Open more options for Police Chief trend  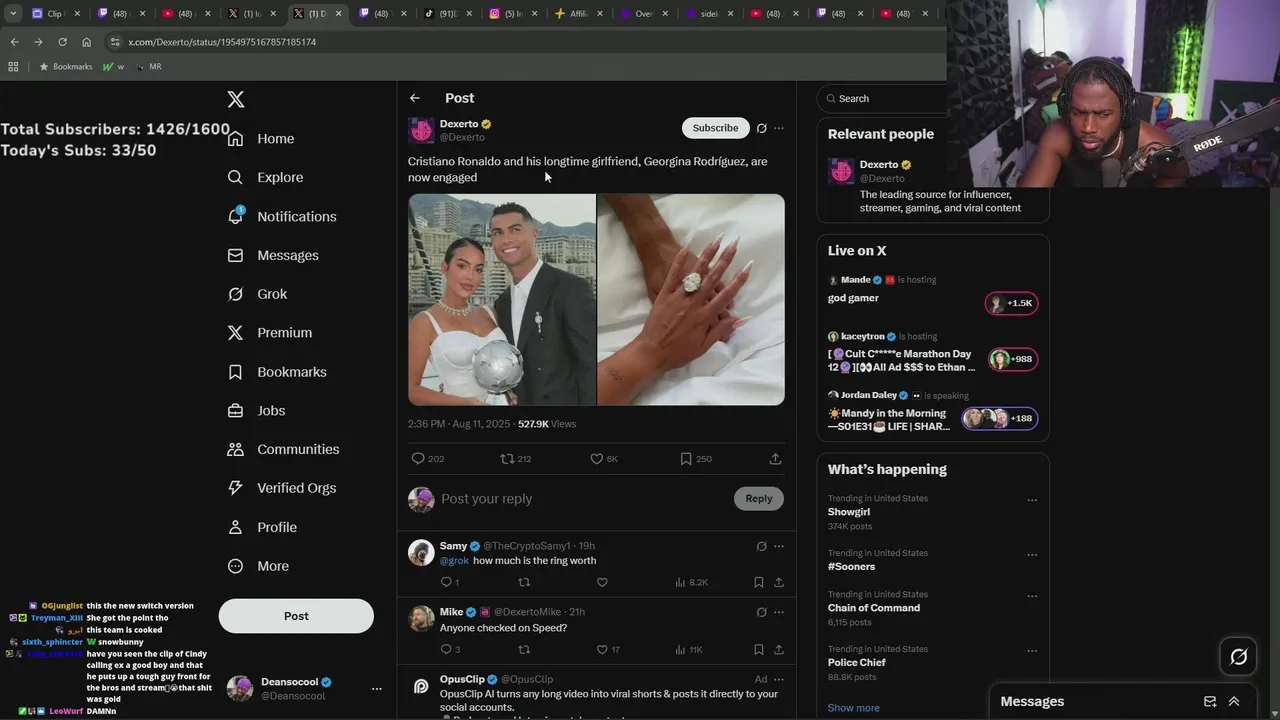pyautogui.click(x=1032, y=651)
